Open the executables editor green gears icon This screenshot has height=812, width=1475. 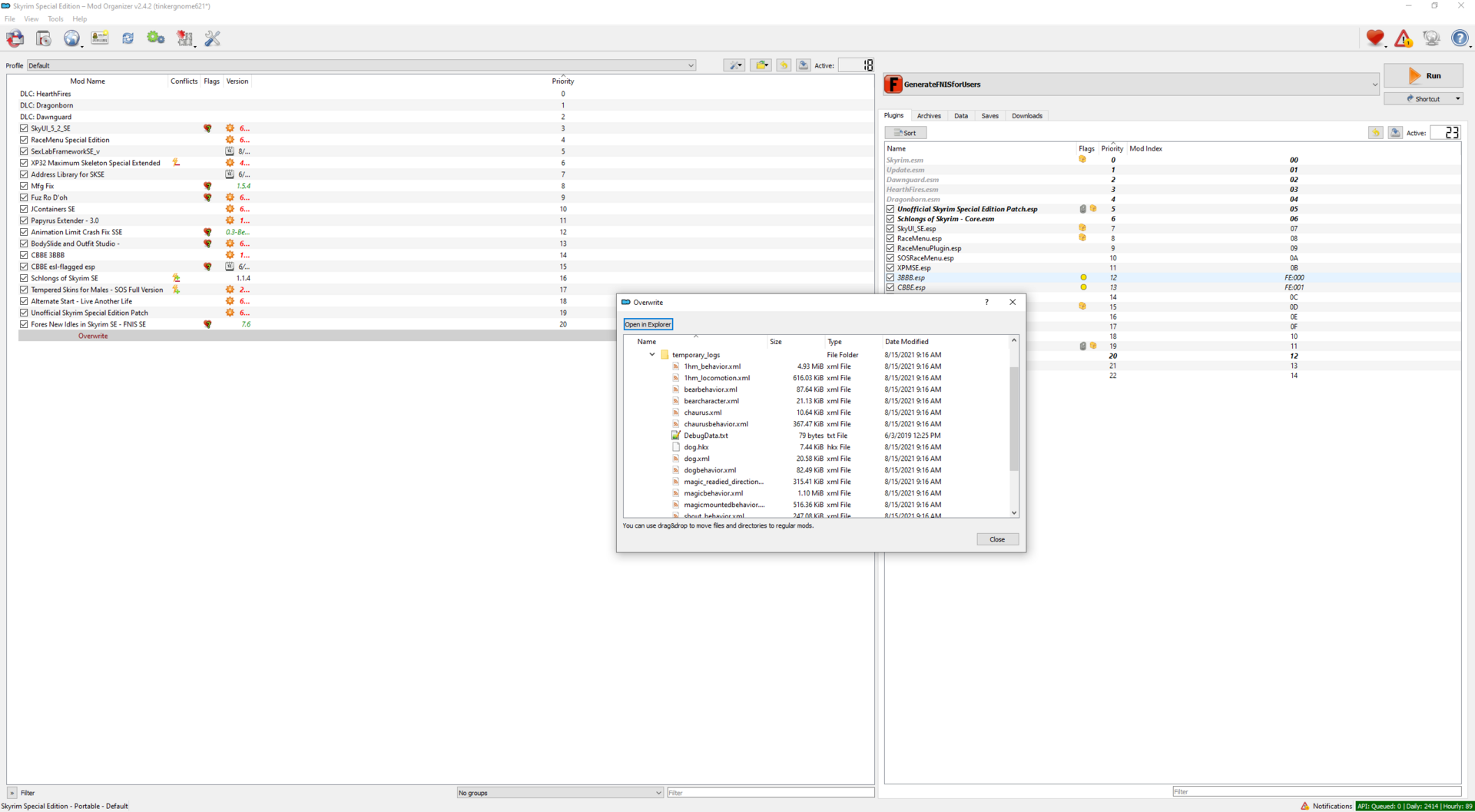point(156,38)
